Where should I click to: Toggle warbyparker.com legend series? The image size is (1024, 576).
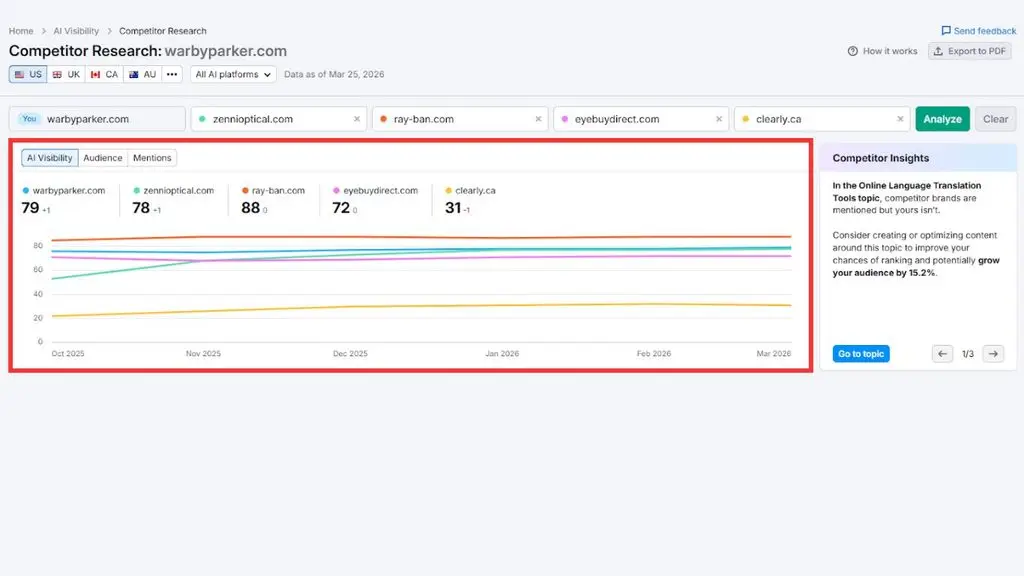pyautogui.click(x=63, y=191)
